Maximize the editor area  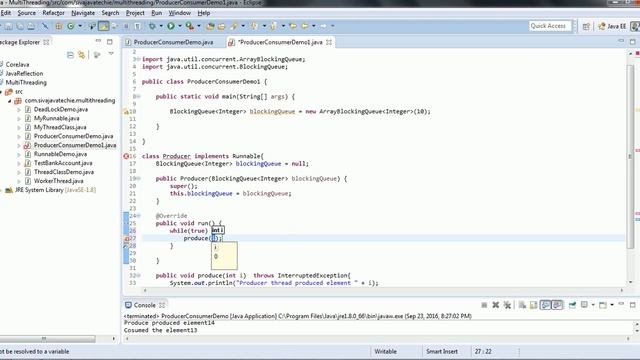point(633,42)
